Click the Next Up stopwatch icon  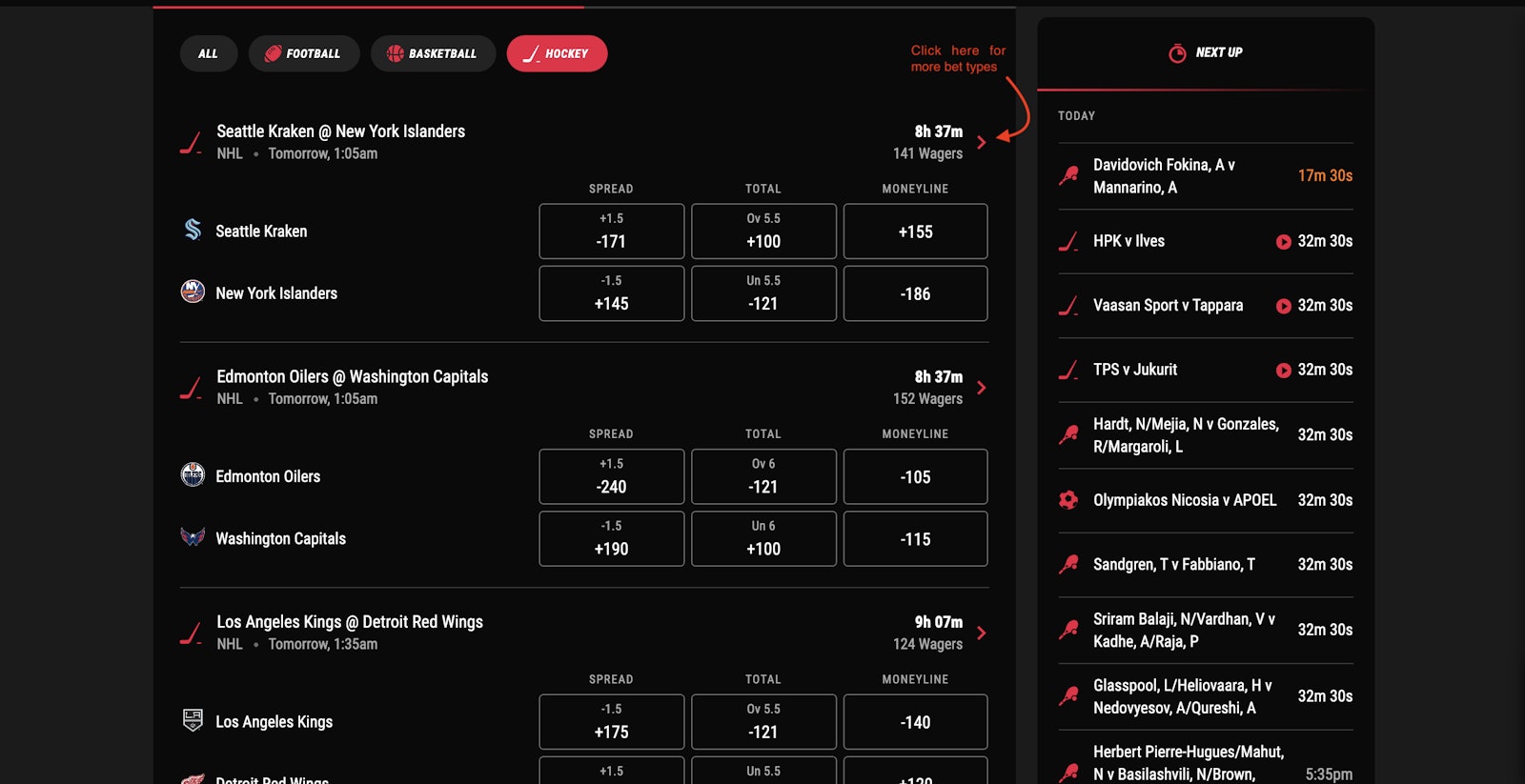[x=1177, y=53]
